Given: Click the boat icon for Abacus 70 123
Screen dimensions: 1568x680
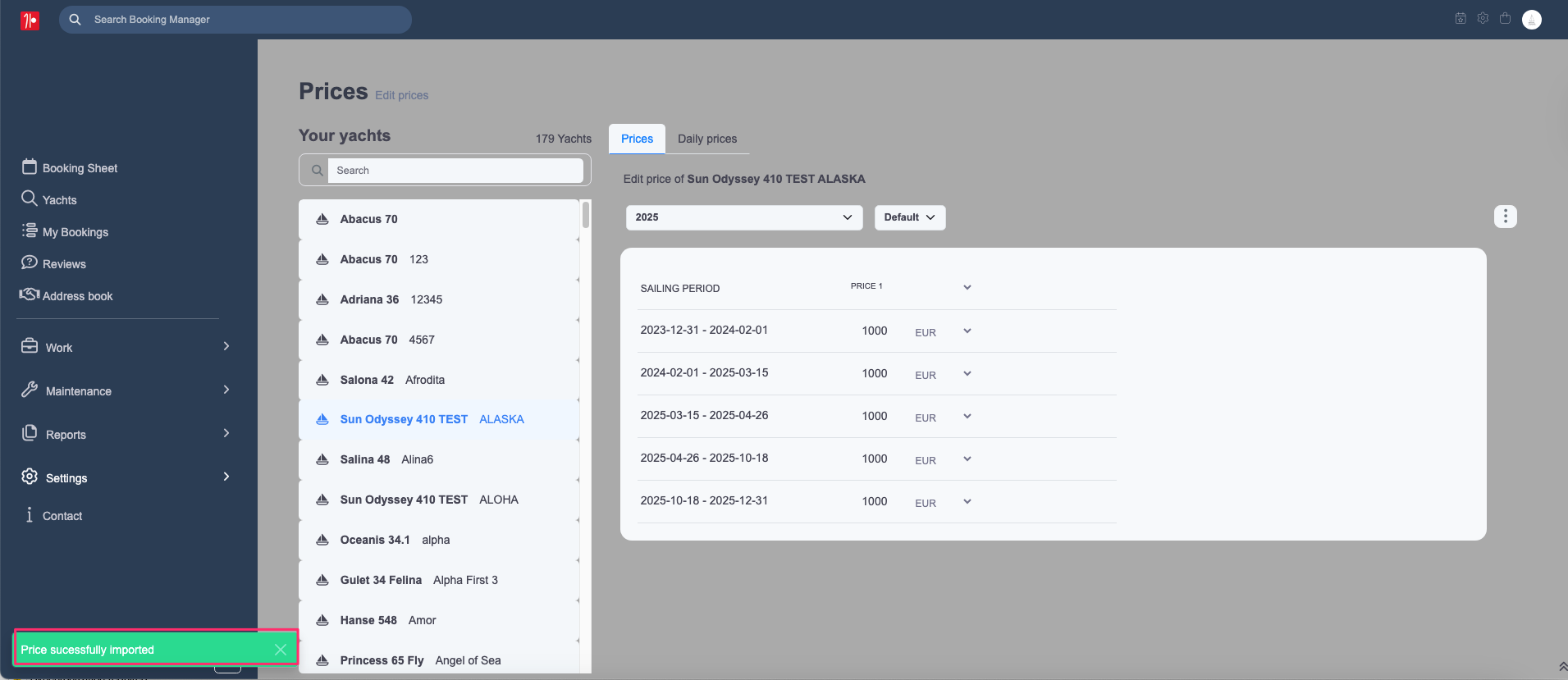Looking at the screenshot, I should [322, 259].
